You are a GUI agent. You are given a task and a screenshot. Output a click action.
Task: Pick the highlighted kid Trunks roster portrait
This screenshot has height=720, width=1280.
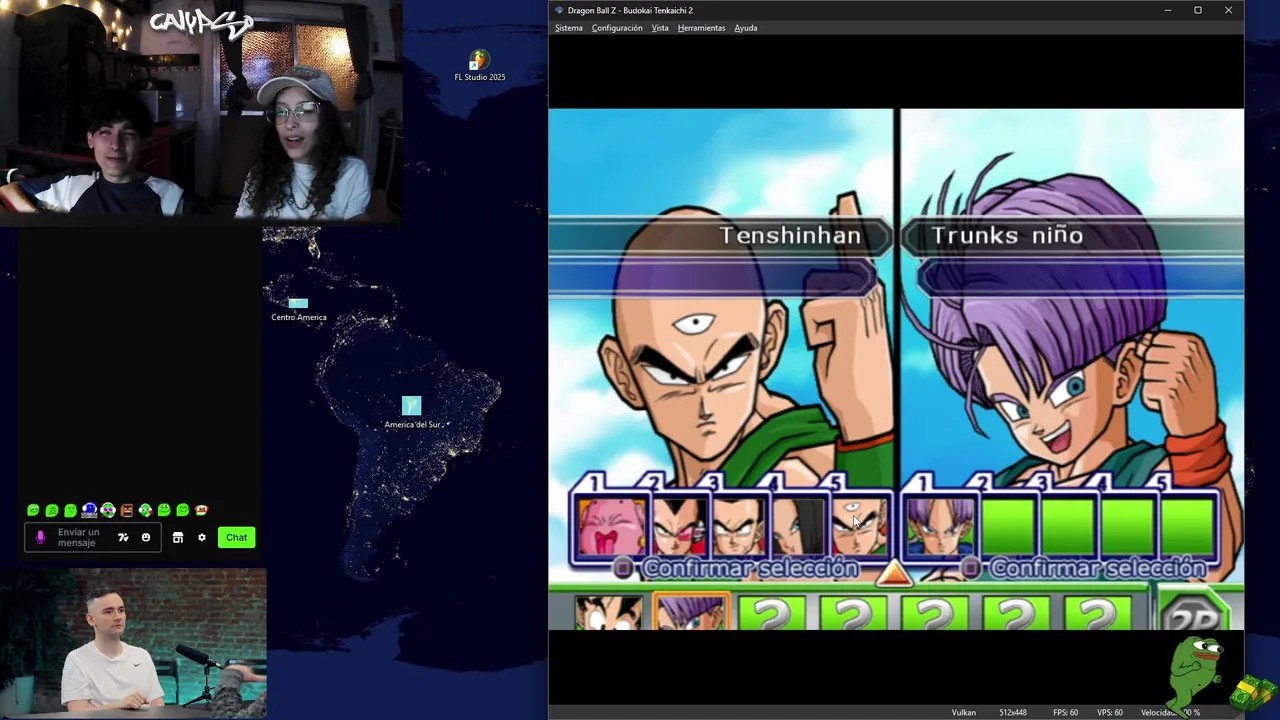[691, 611]
